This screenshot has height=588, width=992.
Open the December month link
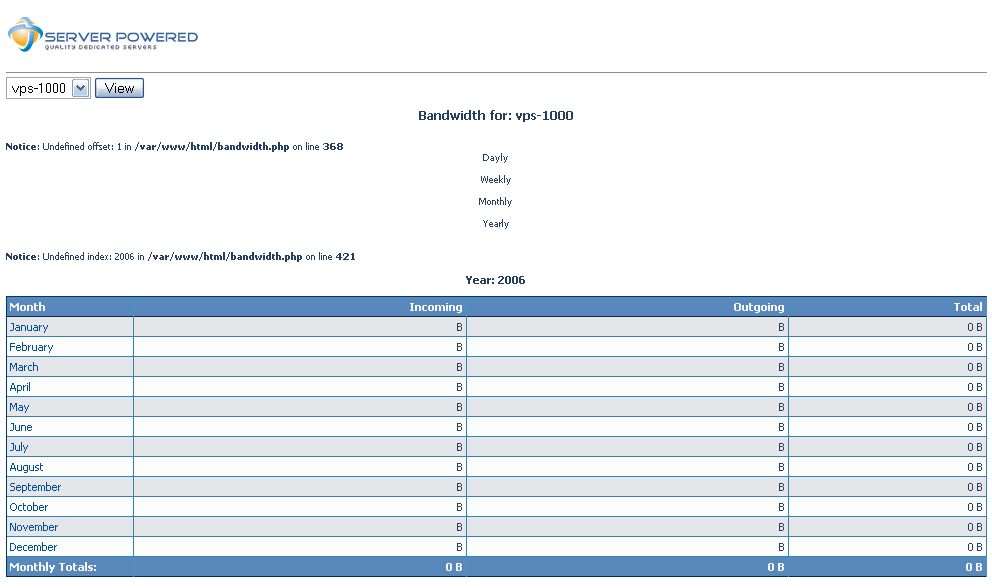[33, 547]
